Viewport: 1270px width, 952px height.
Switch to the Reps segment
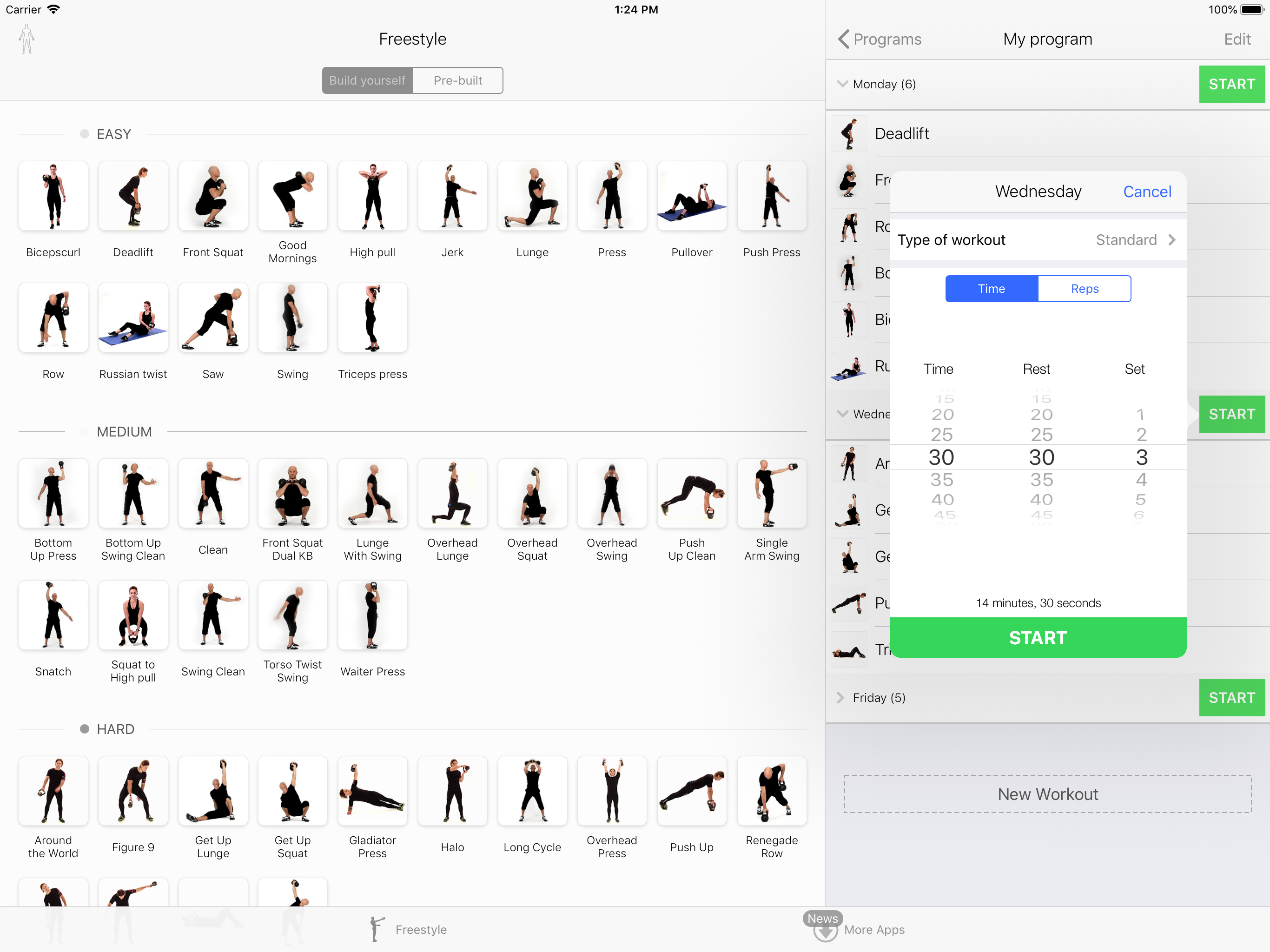(x=1084, y=289)
